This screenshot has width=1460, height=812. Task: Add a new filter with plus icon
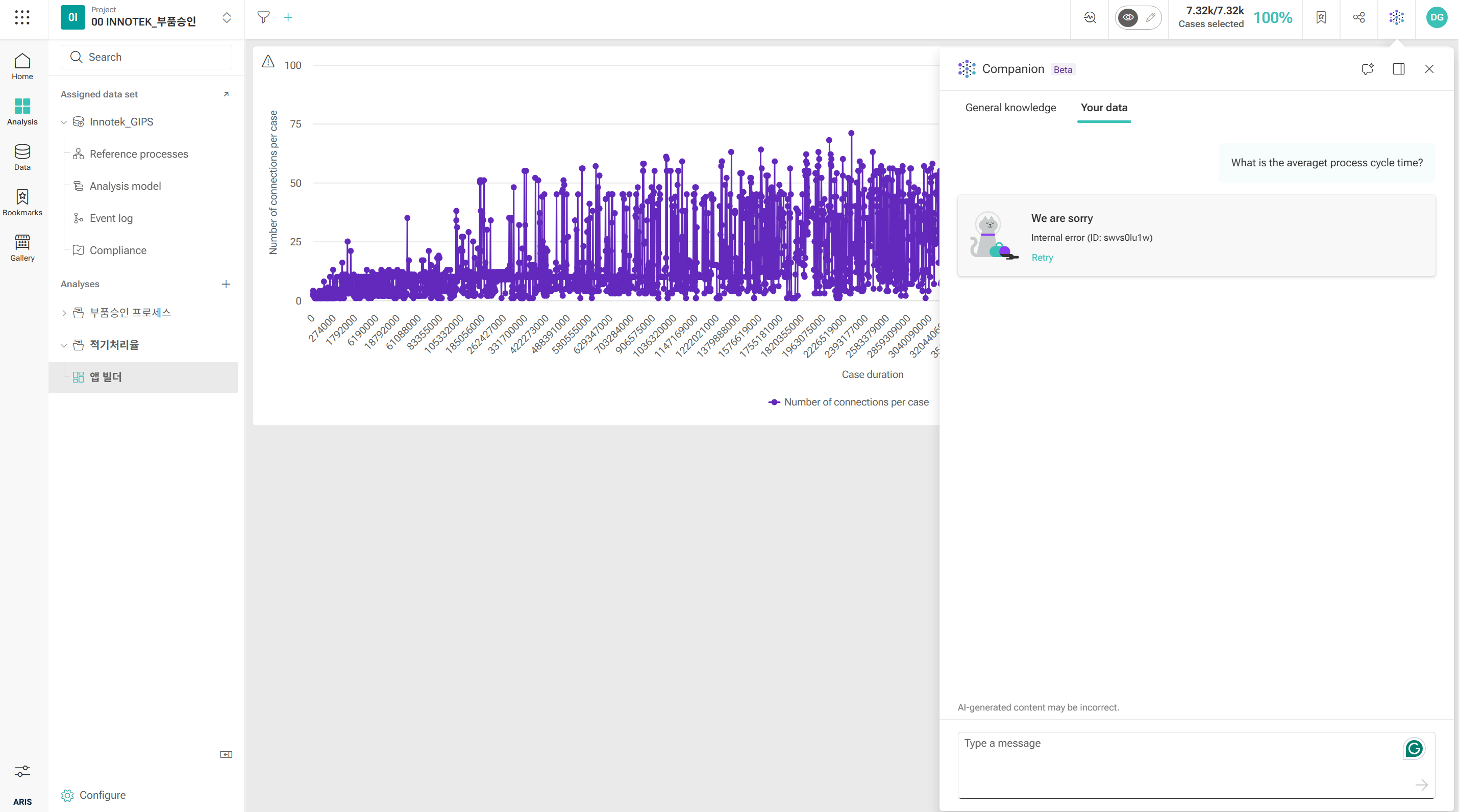[288, 17]
